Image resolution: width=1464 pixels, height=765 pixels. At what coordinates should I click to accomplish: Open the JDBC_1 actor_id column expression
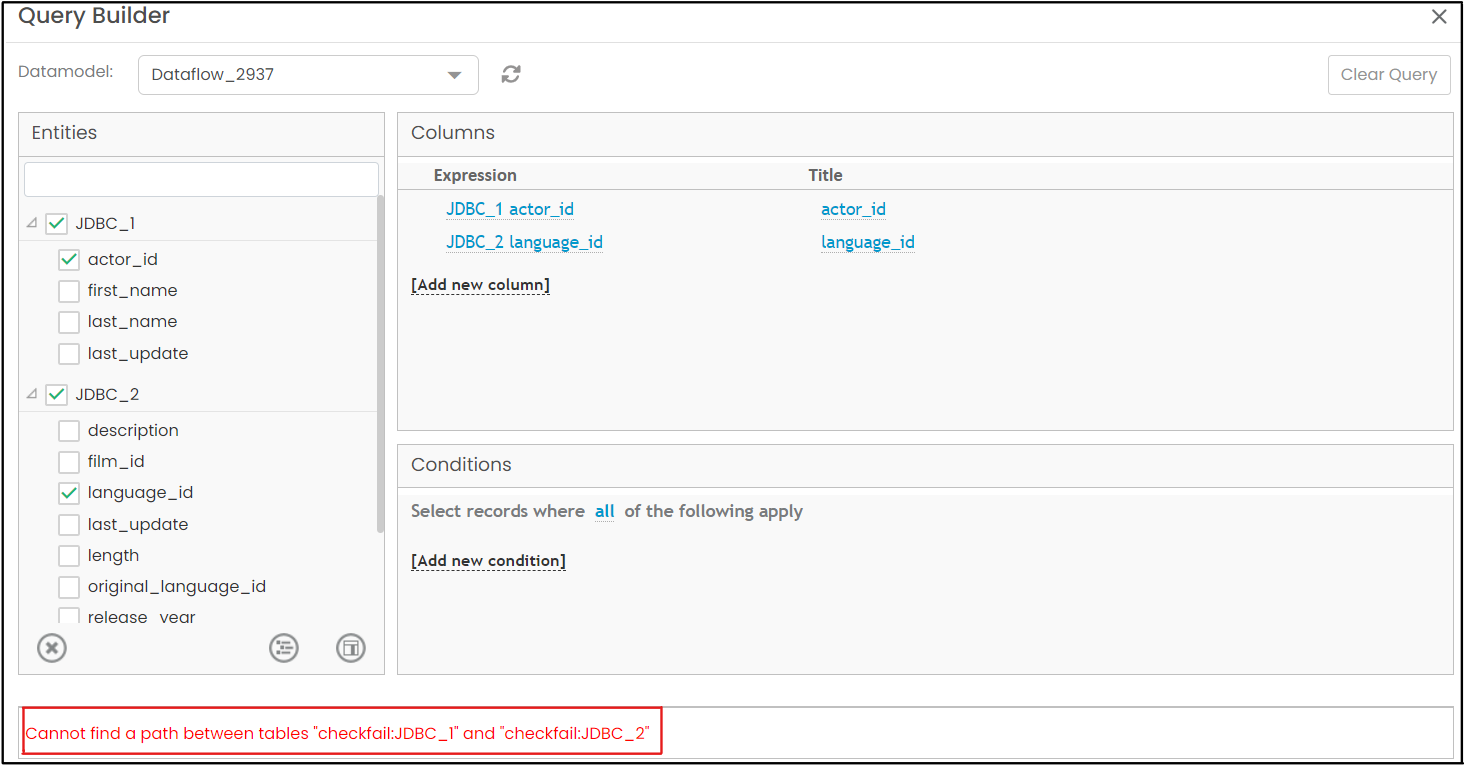pos(510,209)
